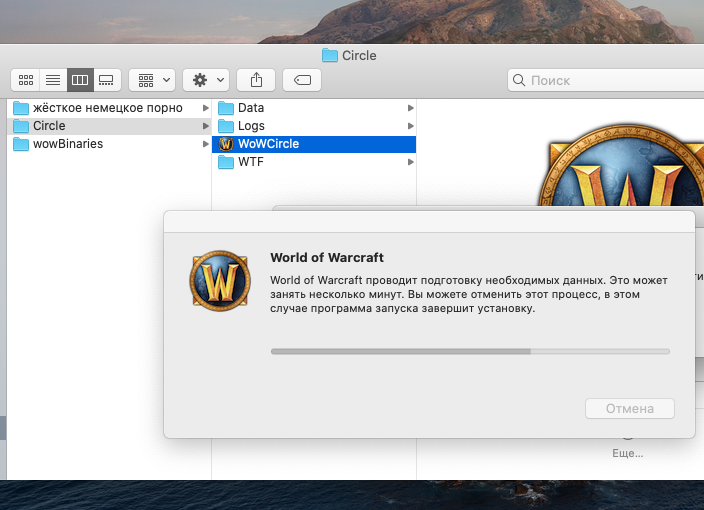The width and height of the screenshot is (704, 510).
Task: Click the Отмена cancel button
Action: coord(630,408)
